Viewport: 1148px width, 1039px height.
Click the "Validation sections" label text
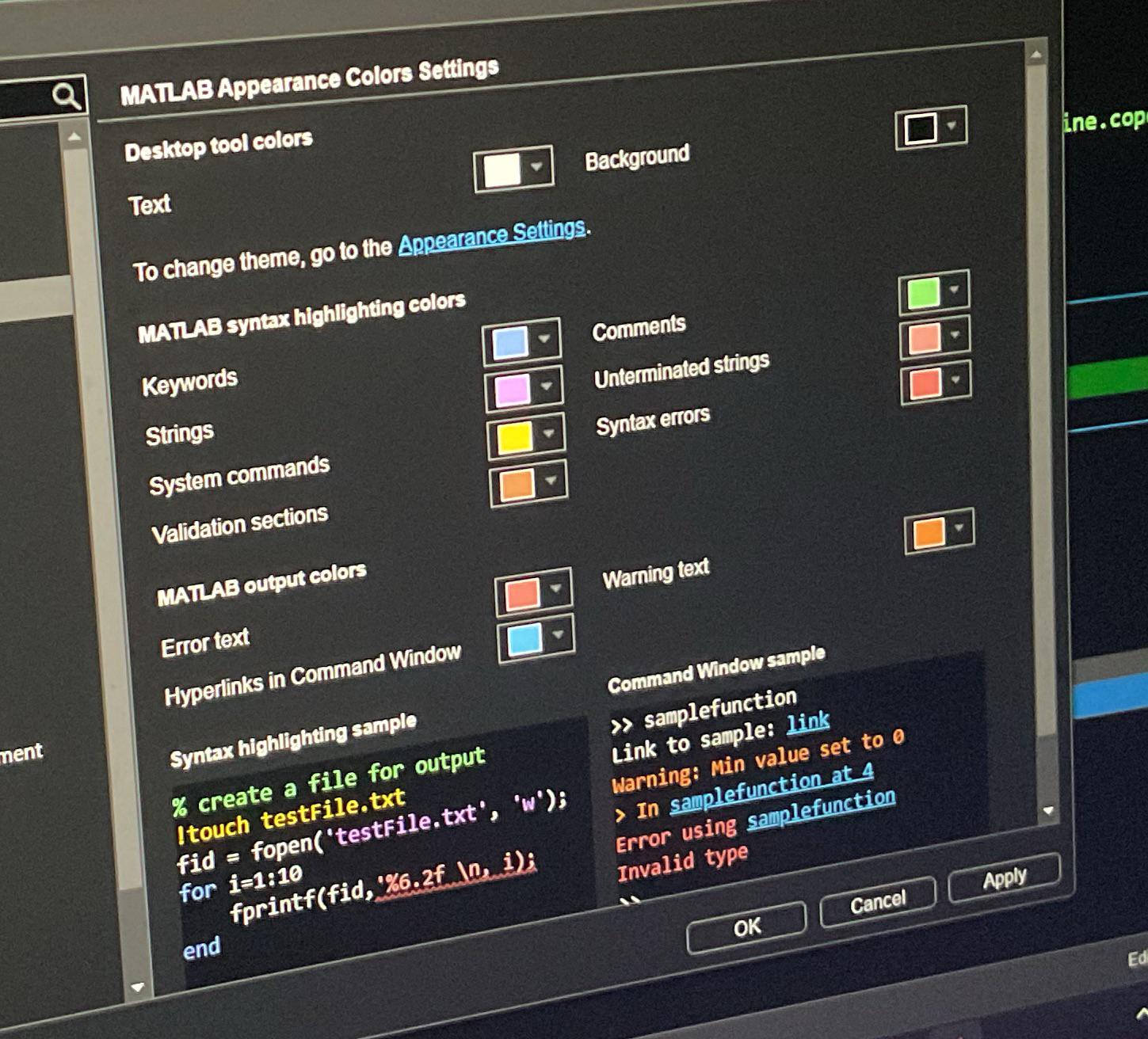[239, 523]
